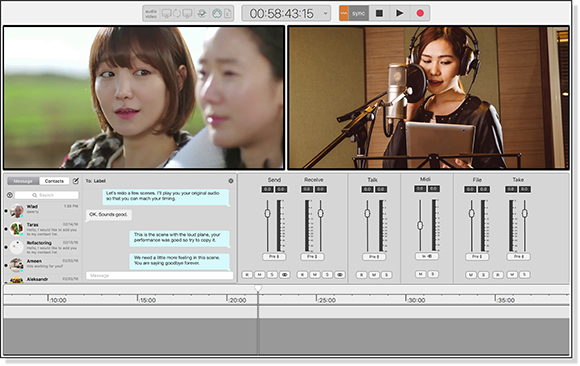Solo the Take channel

pyautogui.click(x=524, y=275)
